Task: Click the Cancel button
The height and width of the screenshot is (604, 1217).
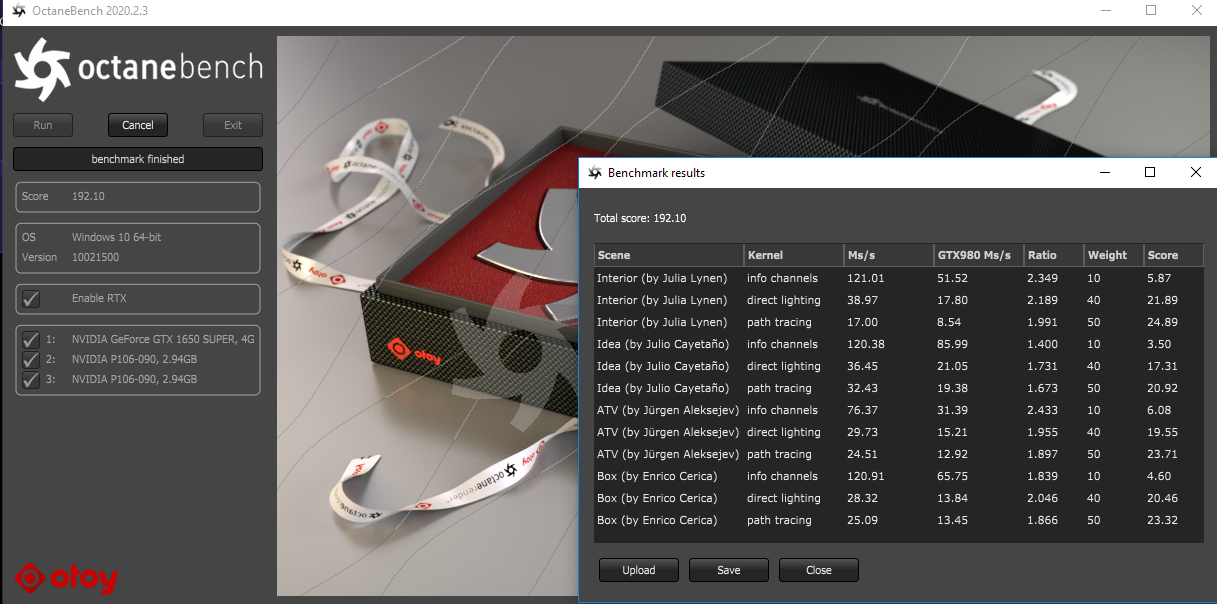Action: pyautogui.click(x=138, y=125)
